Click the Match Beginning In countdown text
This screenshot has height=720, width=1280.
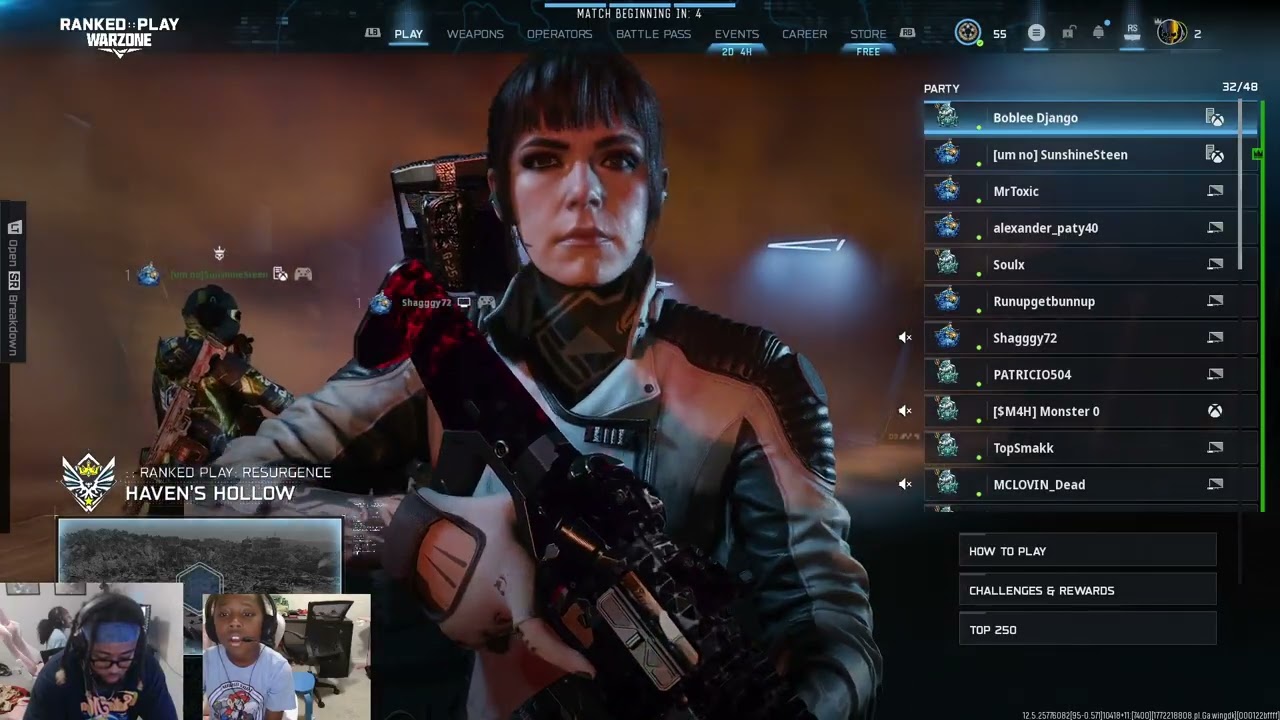pyautogui.click(x=639, y=14)
